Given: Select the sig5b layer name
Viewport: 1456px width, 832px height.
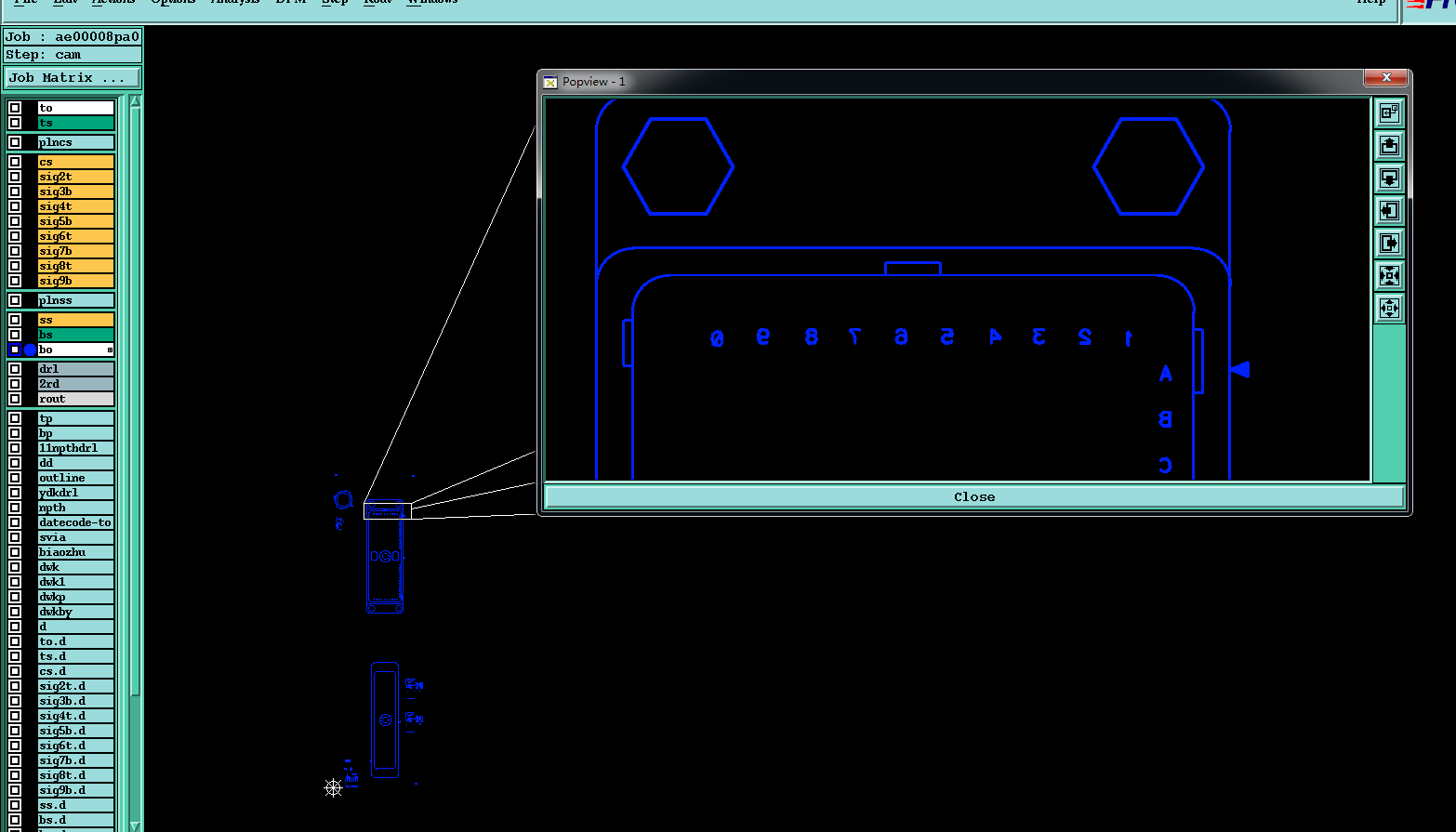Looking at the screenshot, I should pos(75,221).
